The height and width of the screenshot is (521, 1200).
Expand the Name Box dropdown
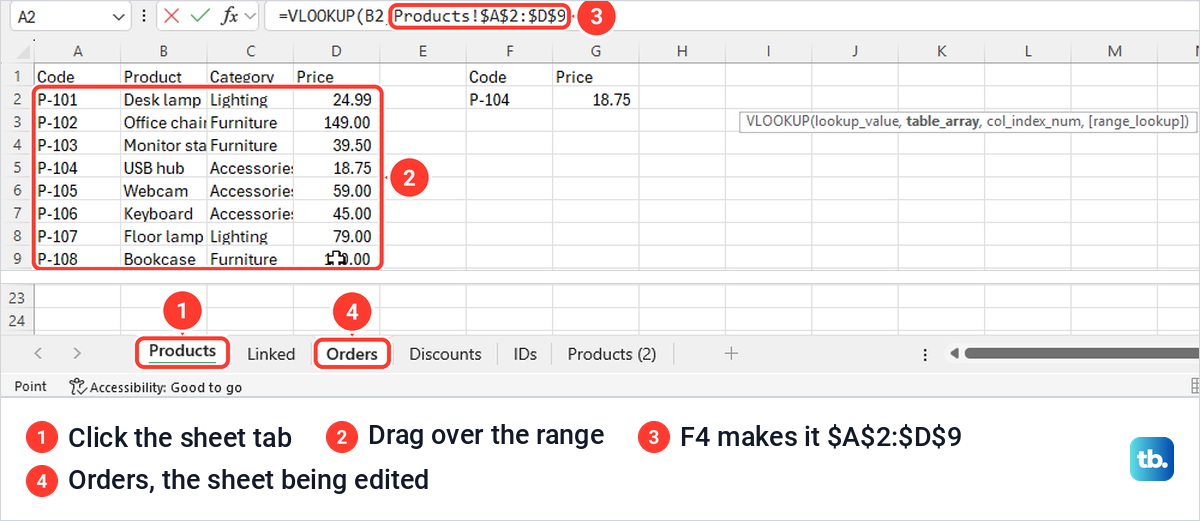coord(120,17)
